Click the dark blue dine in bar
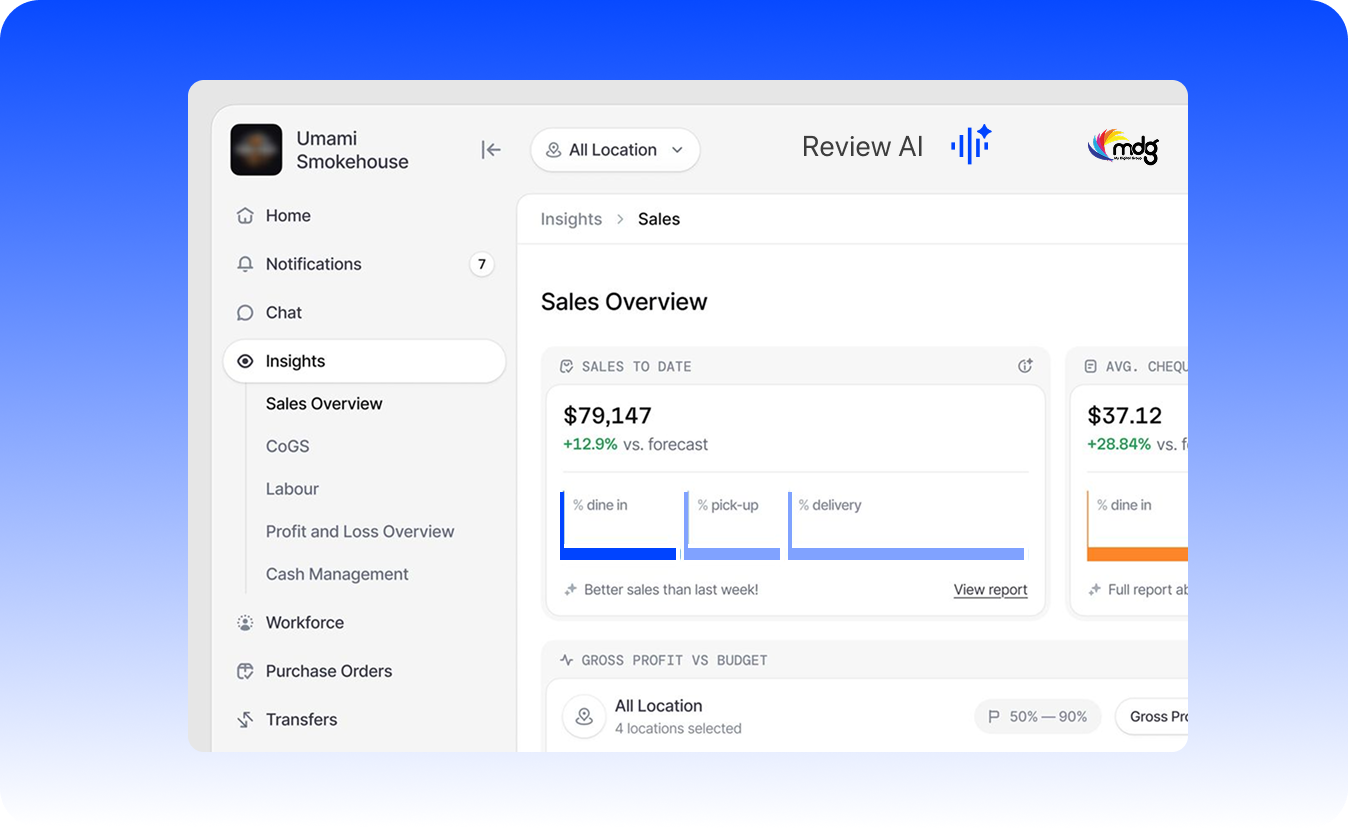Screen dimensions: 1348x828 (619, 553)
